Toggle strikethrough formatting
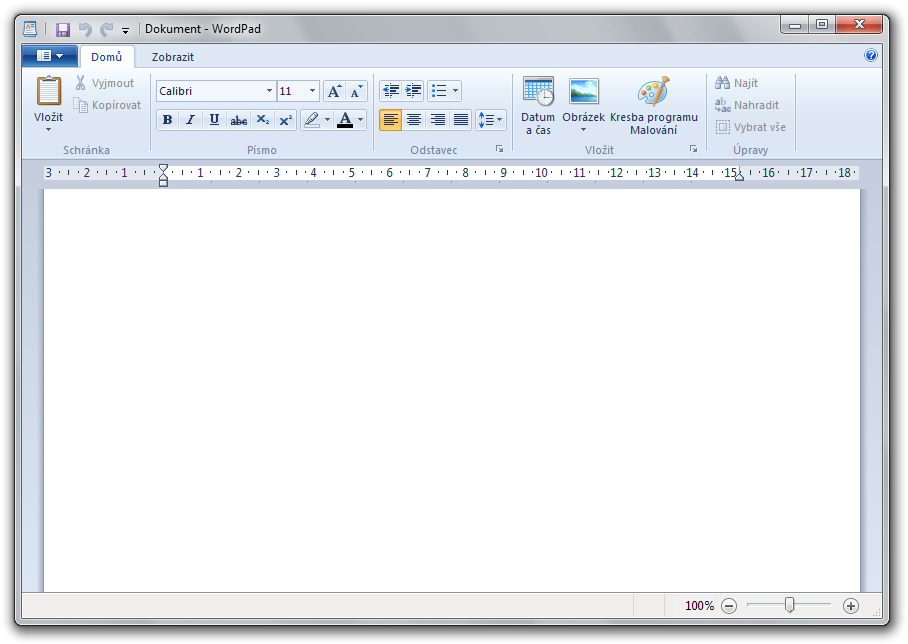908x644 pixels. (239, 120)
